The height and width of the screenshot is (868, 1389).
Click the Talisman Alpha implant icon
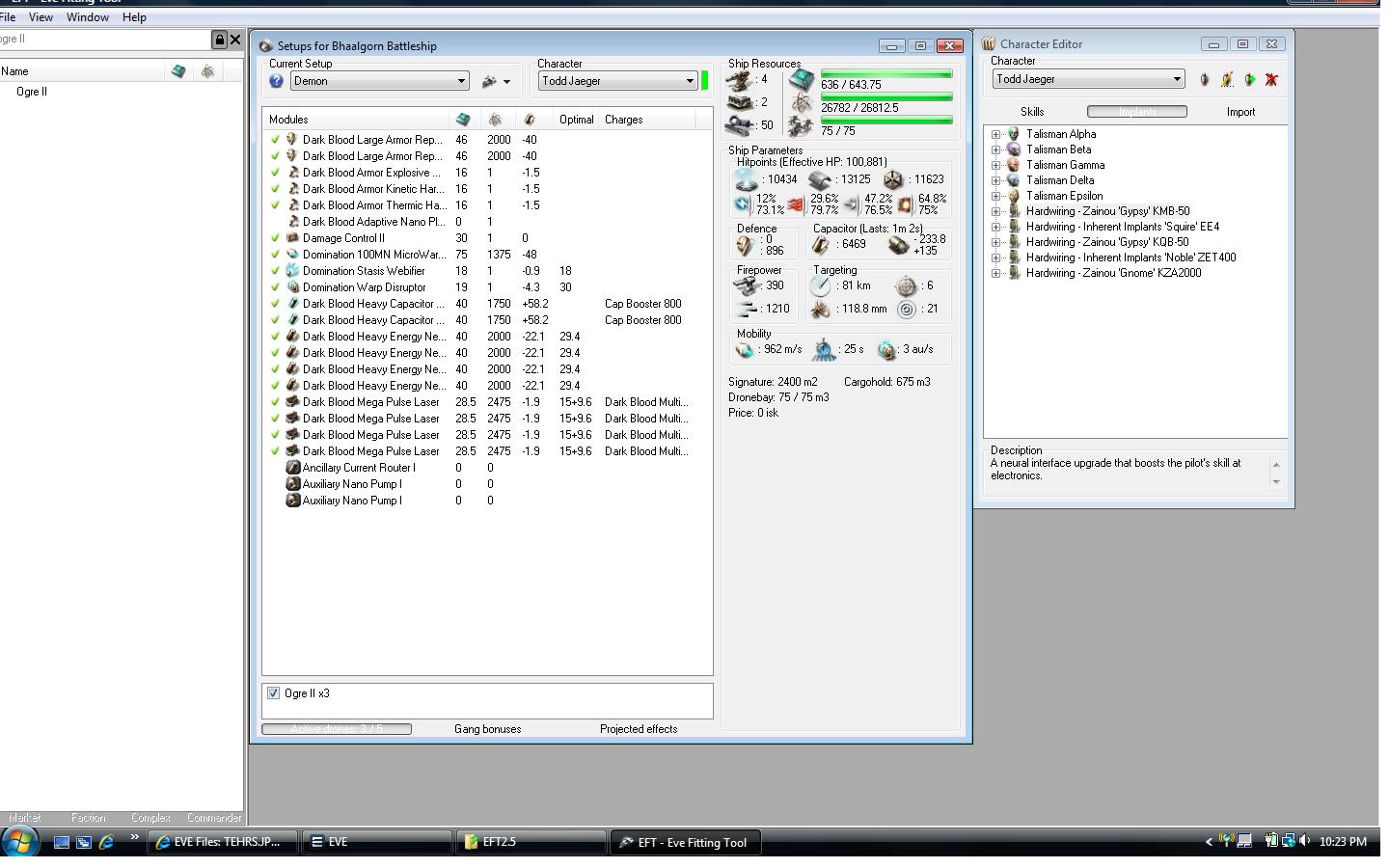pos(1014,134)
